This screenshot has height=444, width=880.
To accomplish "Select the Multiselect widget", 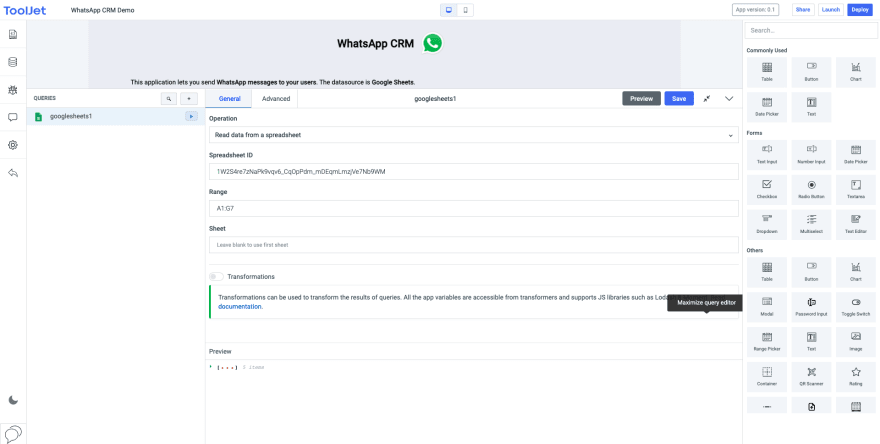I will point(812,224).
